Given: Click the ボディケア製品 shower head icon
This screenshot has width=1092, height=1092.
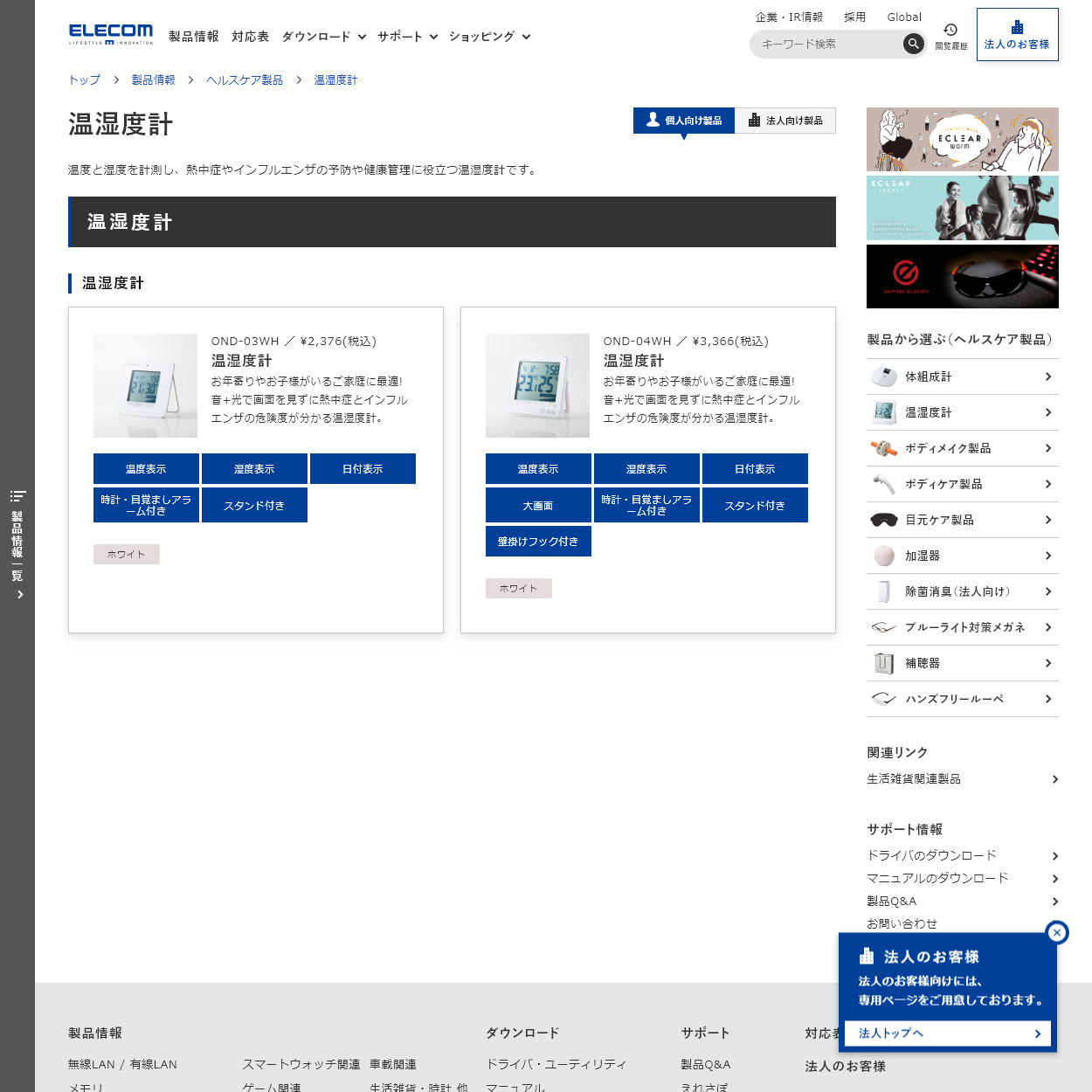Looking at the screenshot, I should [883, 484].
